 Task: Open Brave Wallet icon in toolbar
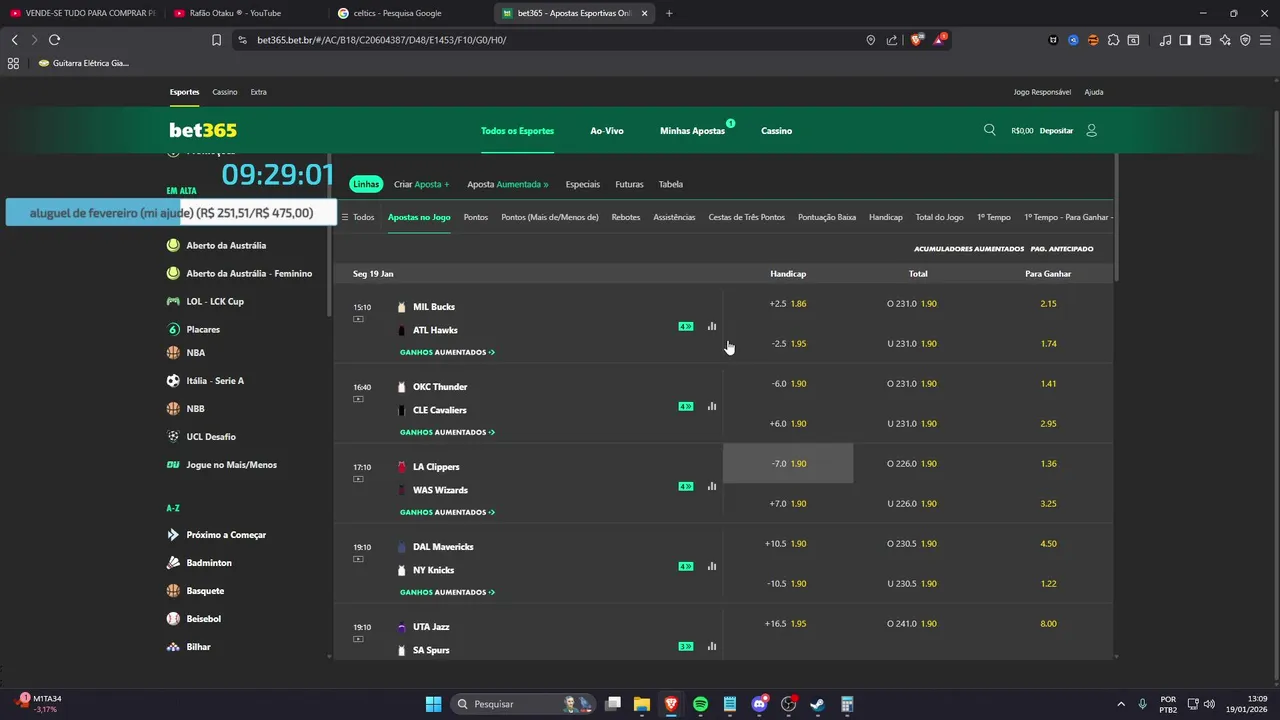(1205, 40)
